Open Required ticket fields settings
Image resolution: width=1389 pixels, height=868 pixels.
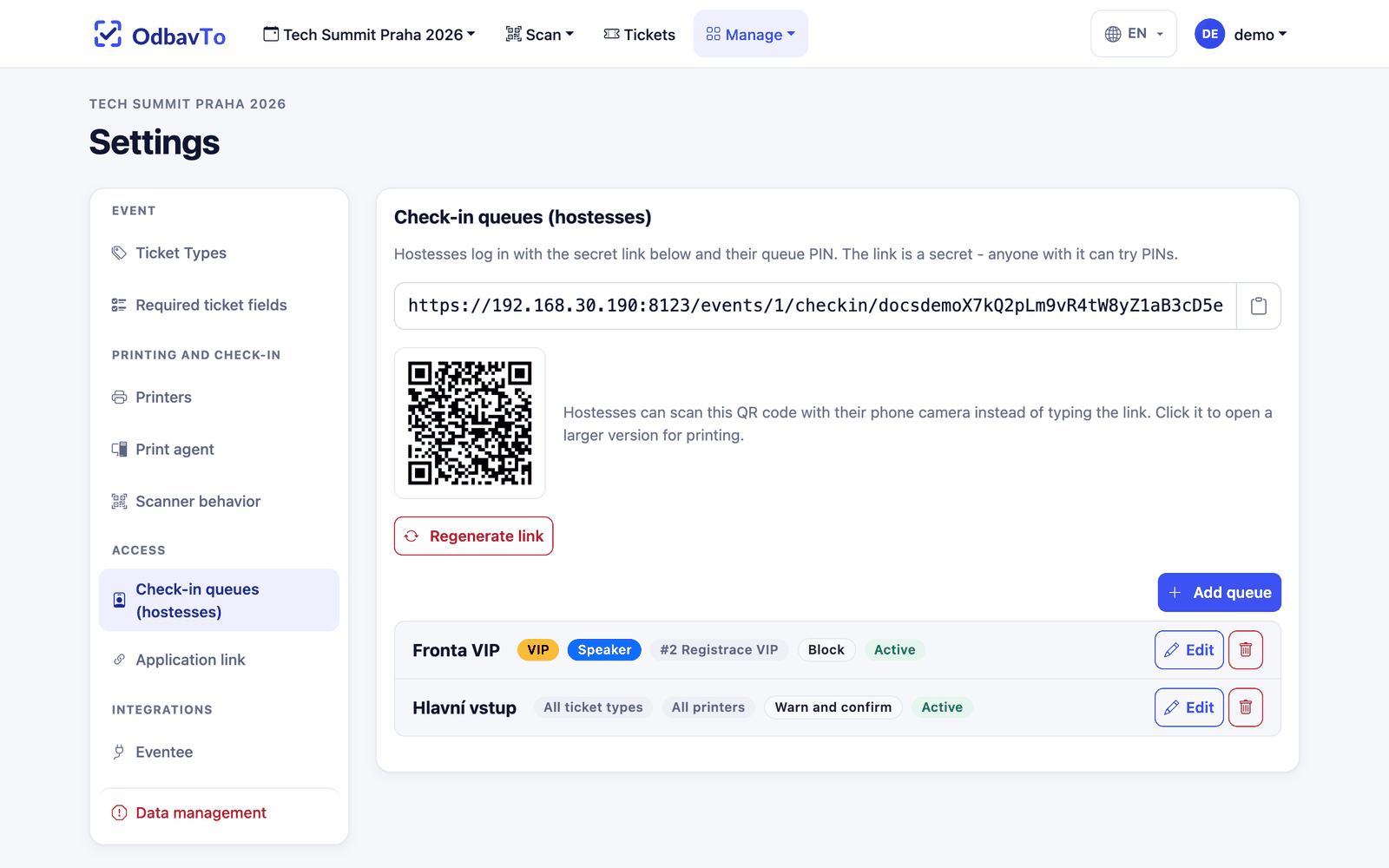click(x=219, y=305)
